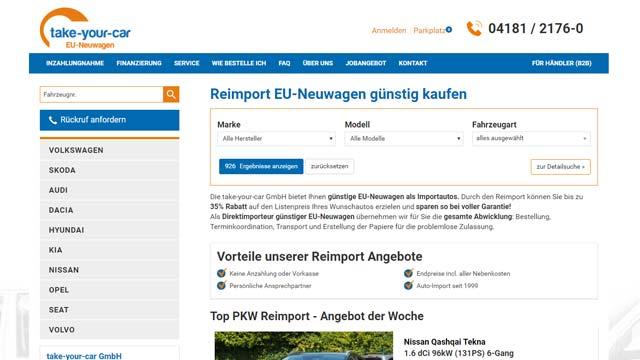Image resolution: width=640 pixels, height=360 pixels.
Task: Open the Modell dropdown Alle Modelle
Action: click(x=404, y=139)
